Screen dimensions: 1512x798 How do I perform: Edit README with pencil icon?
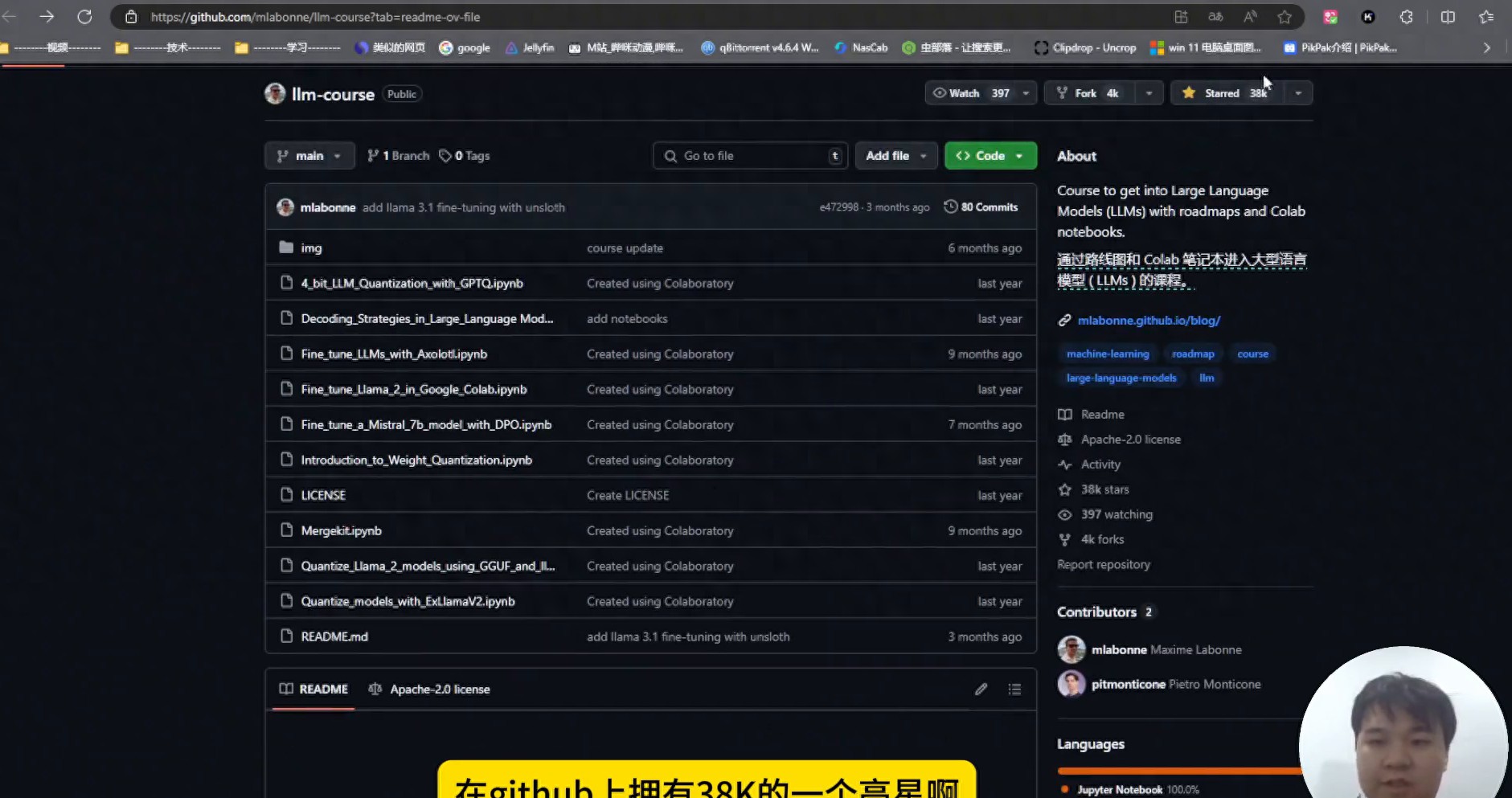[981, 690]
